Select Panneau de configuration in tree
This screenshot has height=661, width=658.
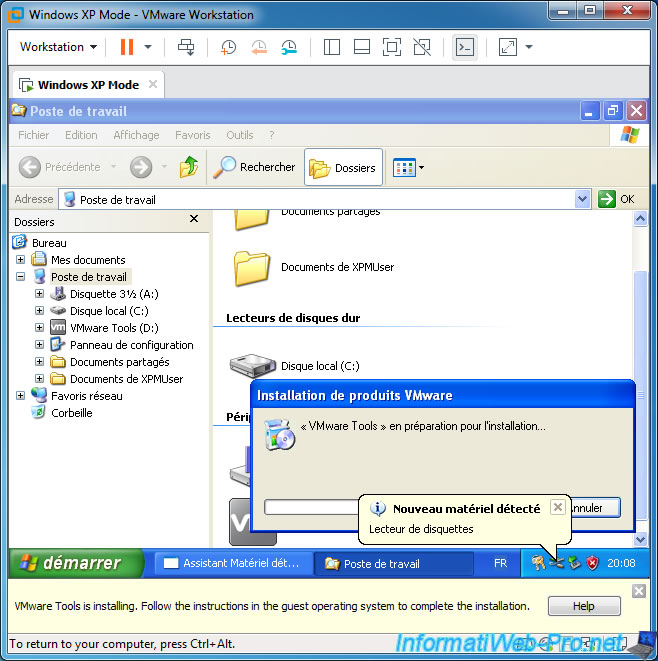(x=132, y=345)
